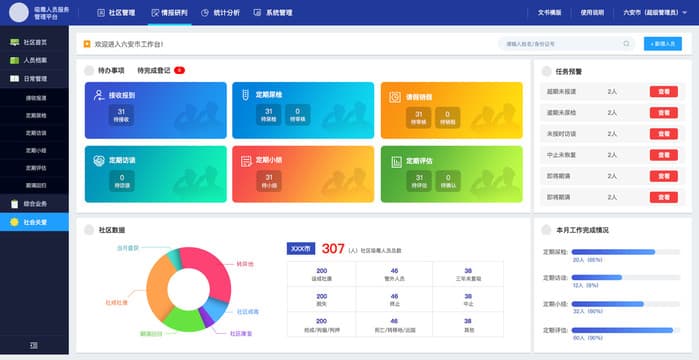Viewport: 699px width, 360px height.
Task: Open the 0 count box on 定期尿检 card
Action: click(297, 115)
